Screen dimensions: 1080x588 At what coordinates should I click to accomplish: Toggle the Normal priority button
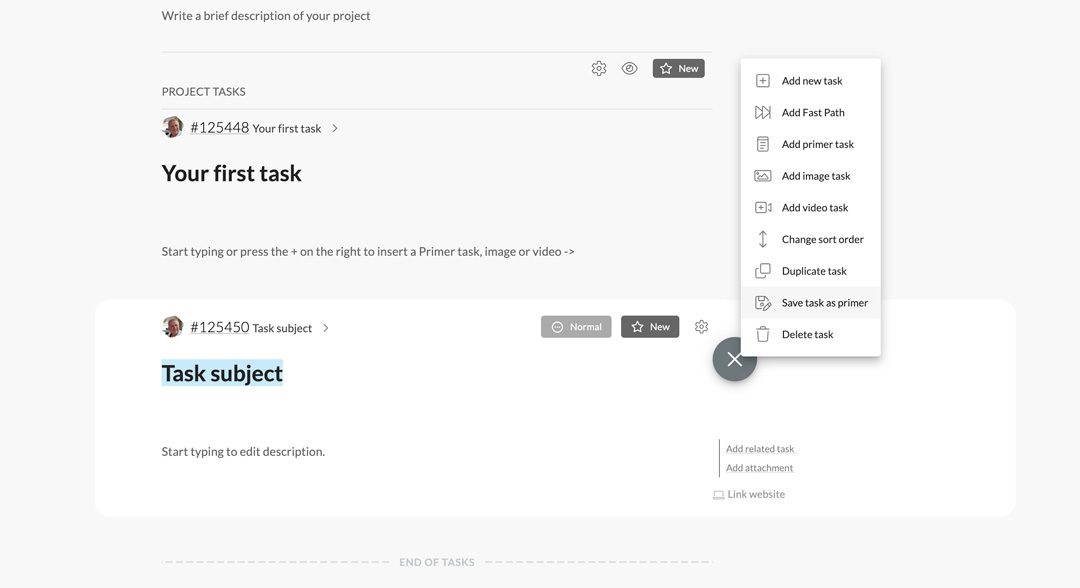tap(576, 327)
